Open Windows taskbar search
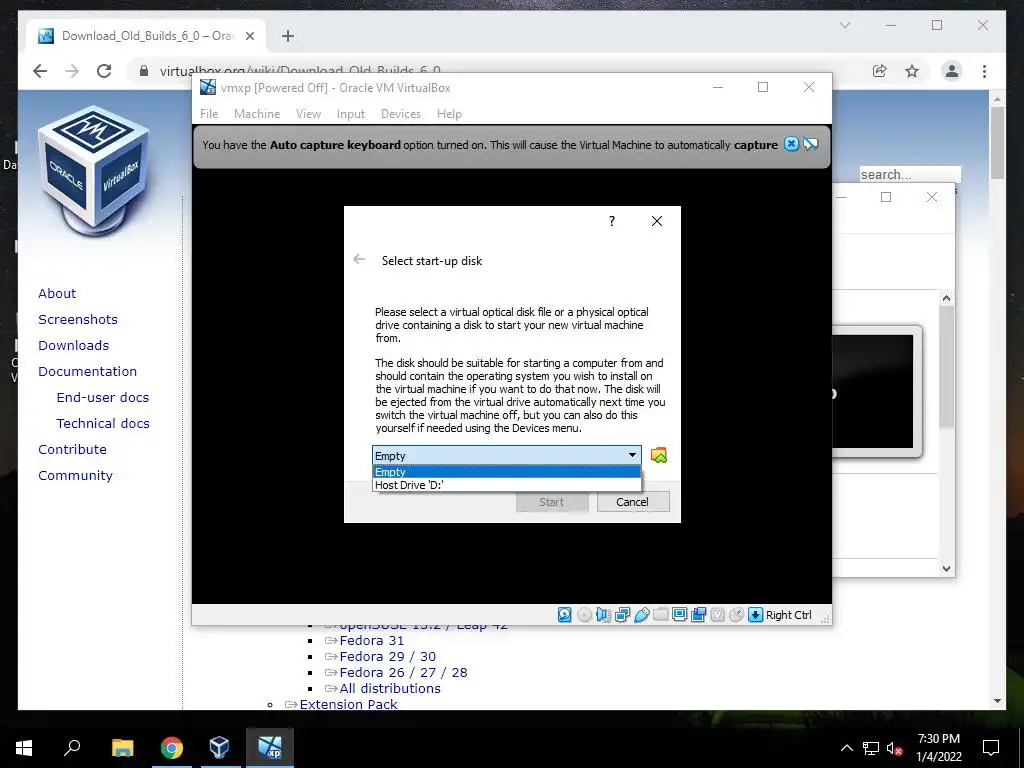 tap(72, 748)
